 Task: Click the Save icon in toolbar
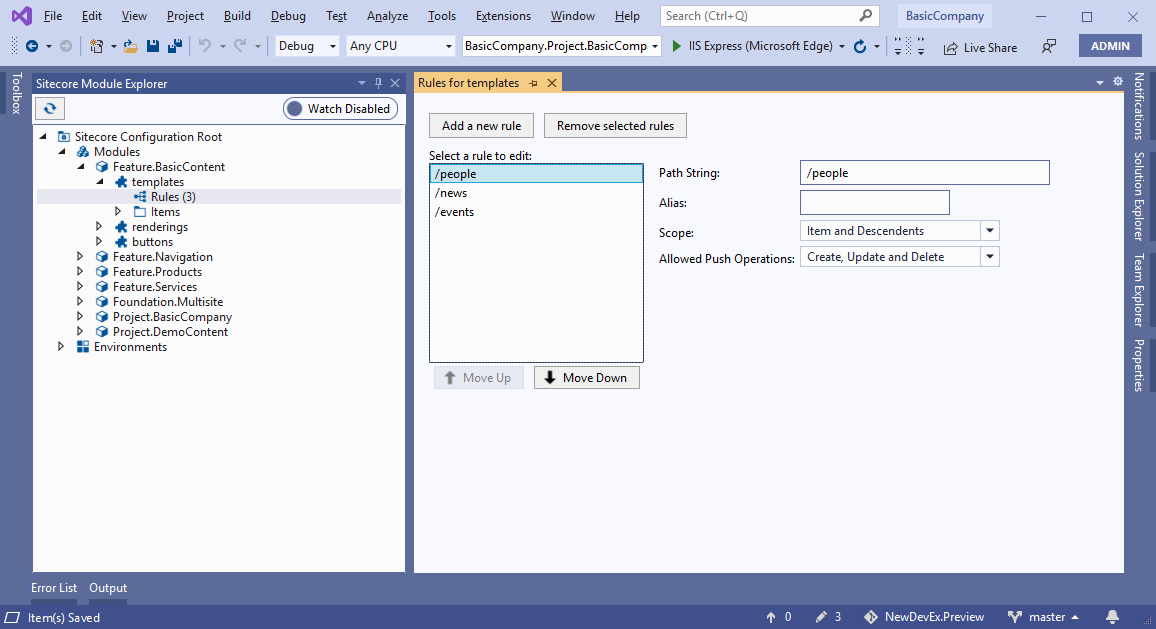[153, 46]
